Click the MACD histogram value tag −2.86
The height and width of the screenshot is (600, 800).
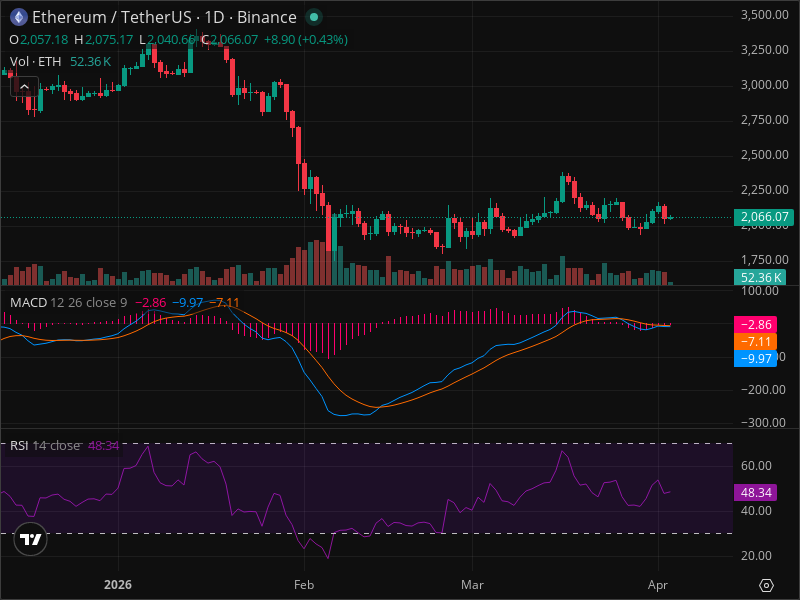coord(756,324)
